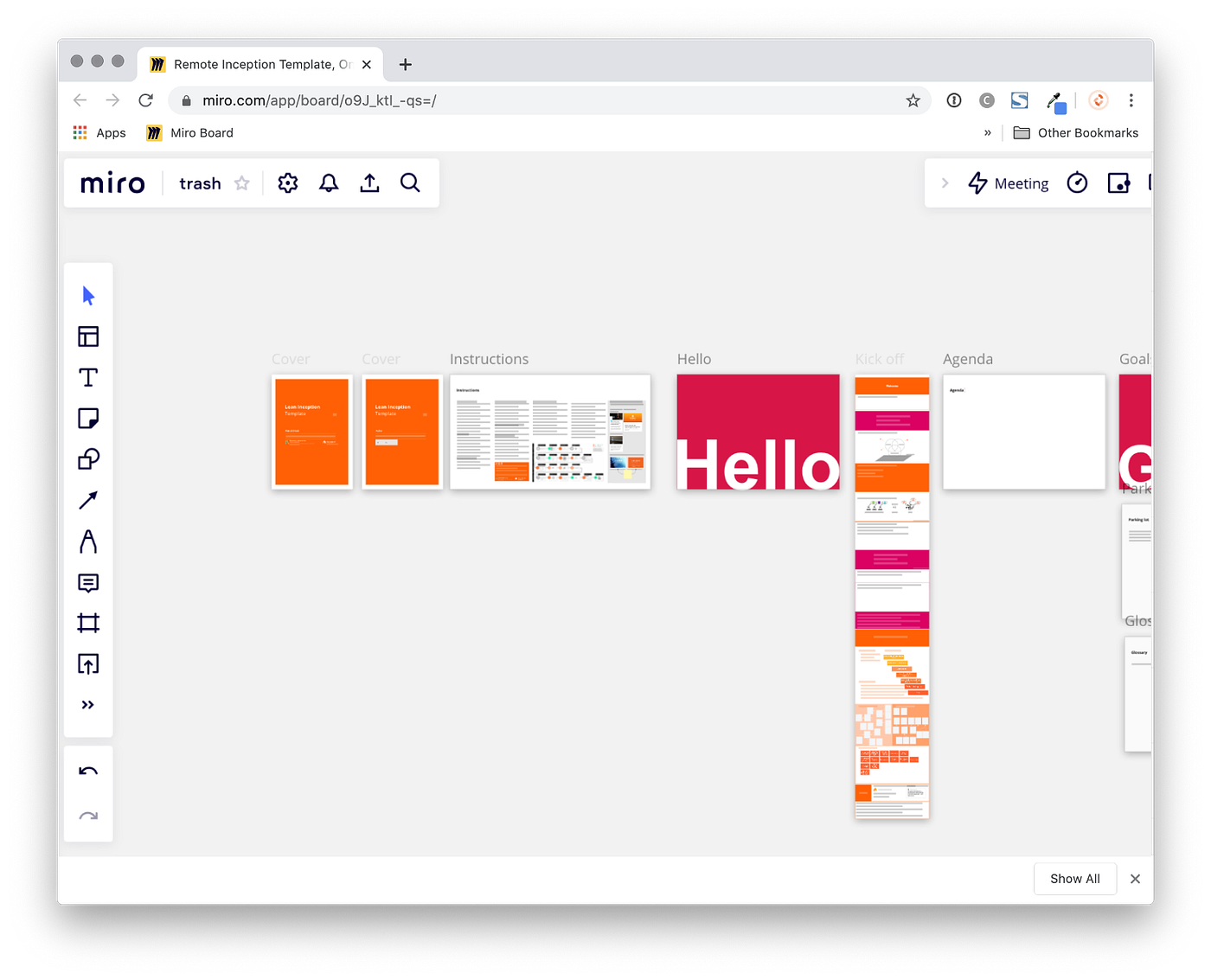The width and height of the screenshot is (1211, 980).
Task: Bookmark this page with star
Action: [x=913, y=100]
